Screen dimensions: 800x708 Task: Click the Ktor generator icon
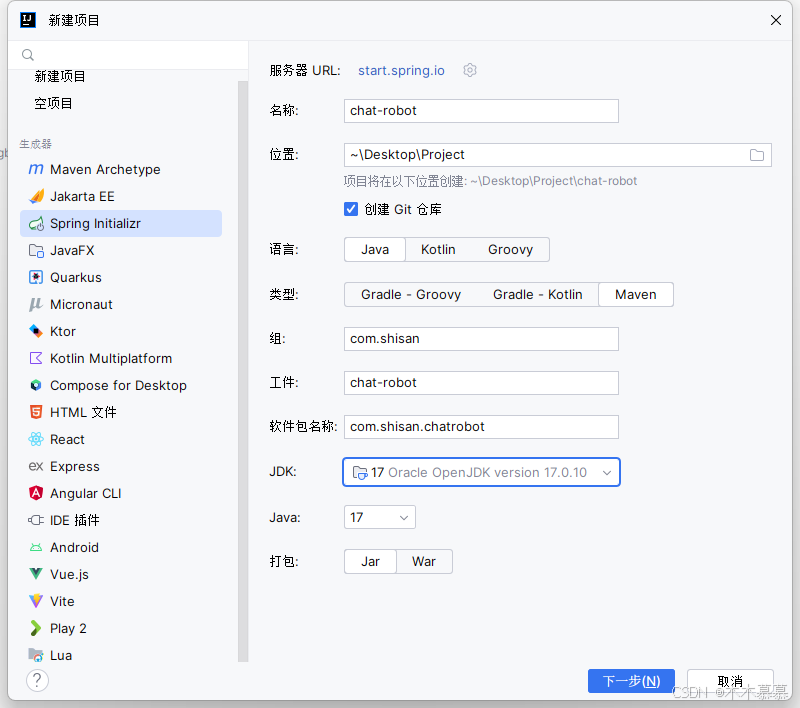tap(36, 332)
